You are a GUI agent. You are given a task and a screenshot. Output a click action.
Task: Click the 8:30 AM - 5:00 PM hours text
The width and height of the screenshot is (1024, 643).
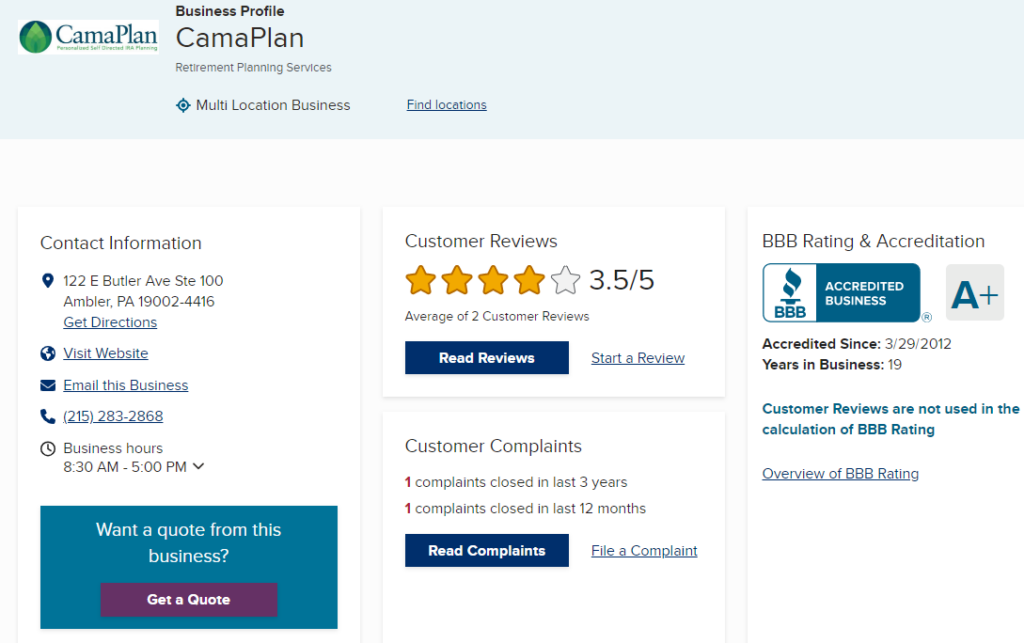point(125,467)
